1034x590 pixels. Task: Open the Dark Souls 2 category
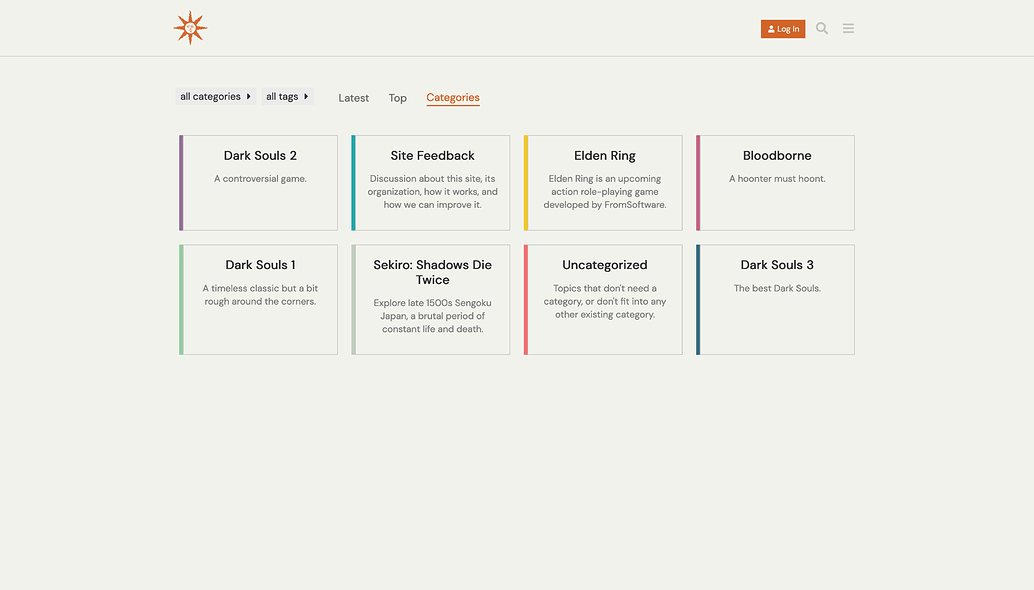pos(260,156)
